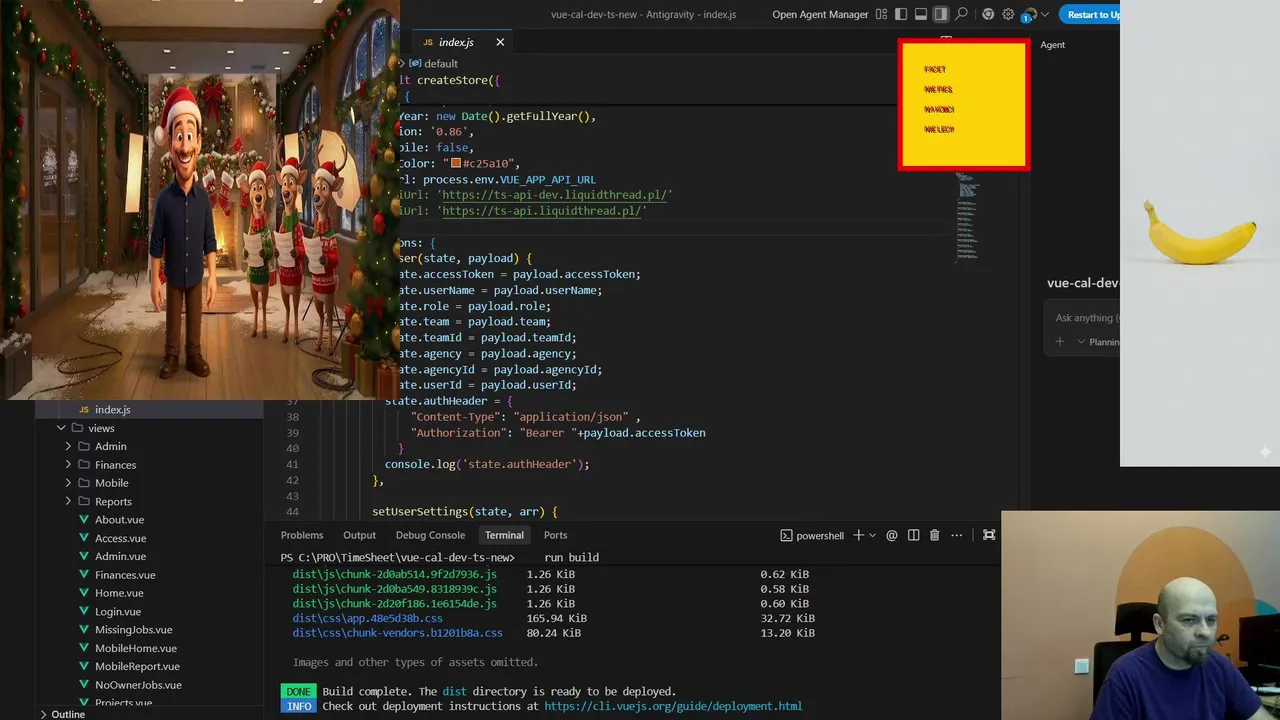Image resolution: width=1280 pixels, height=720 pixels.
Task: Click dist\css\app.48e5d38b.css path in terminal
Action: [x=367, y=618]
